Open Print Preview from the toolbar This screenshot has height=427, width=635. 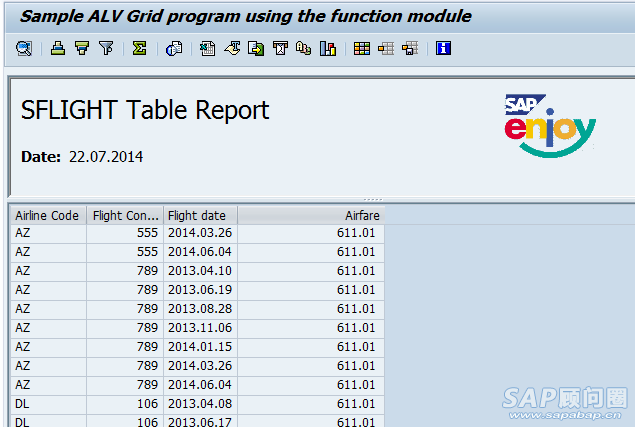pyautogui.click(x=174, y=48)
